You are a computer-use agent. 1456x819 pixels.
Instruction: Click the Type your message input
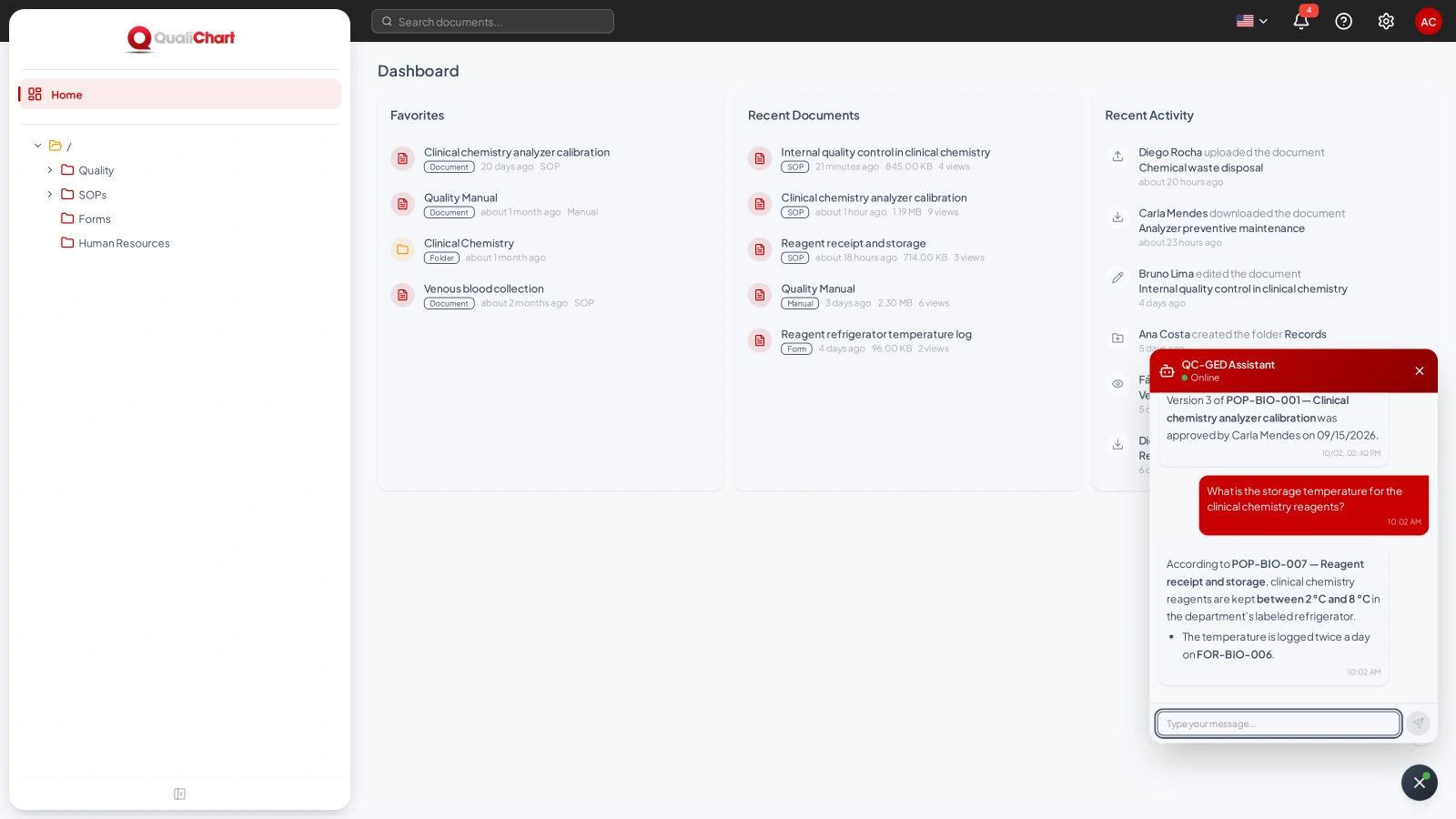point(1279,723)
